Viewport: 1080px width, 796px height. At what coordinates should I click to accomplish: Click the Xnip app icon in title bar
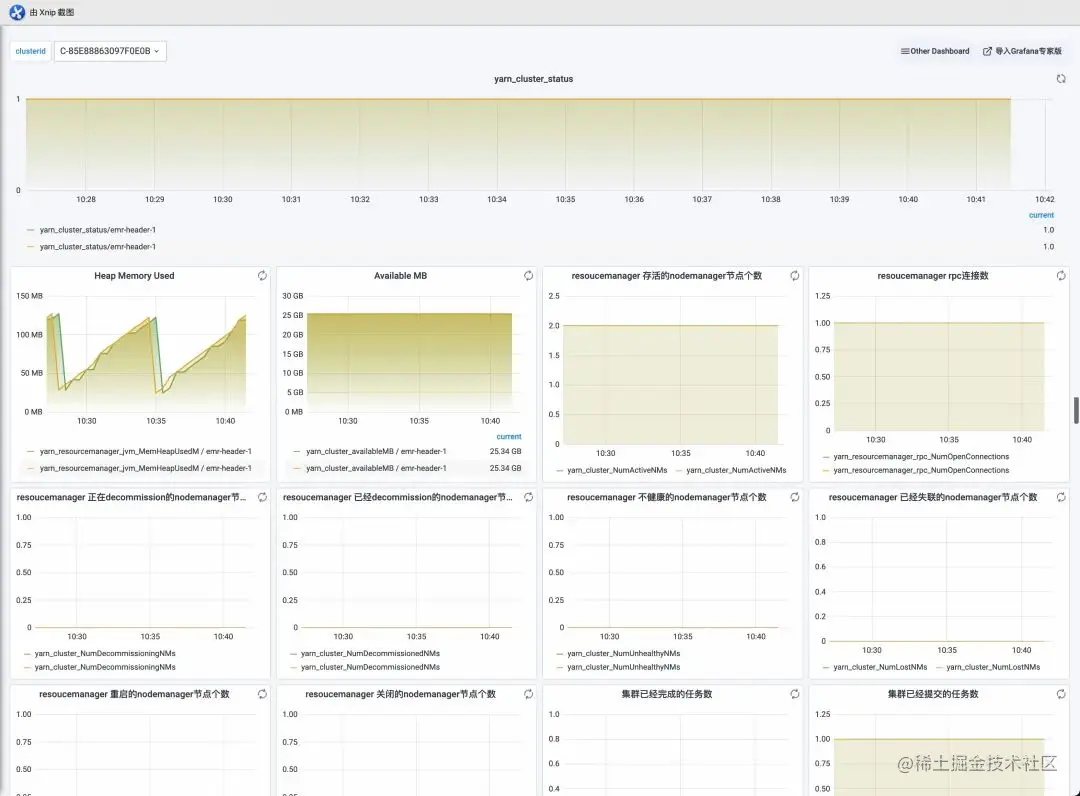(x=17, y=12)
